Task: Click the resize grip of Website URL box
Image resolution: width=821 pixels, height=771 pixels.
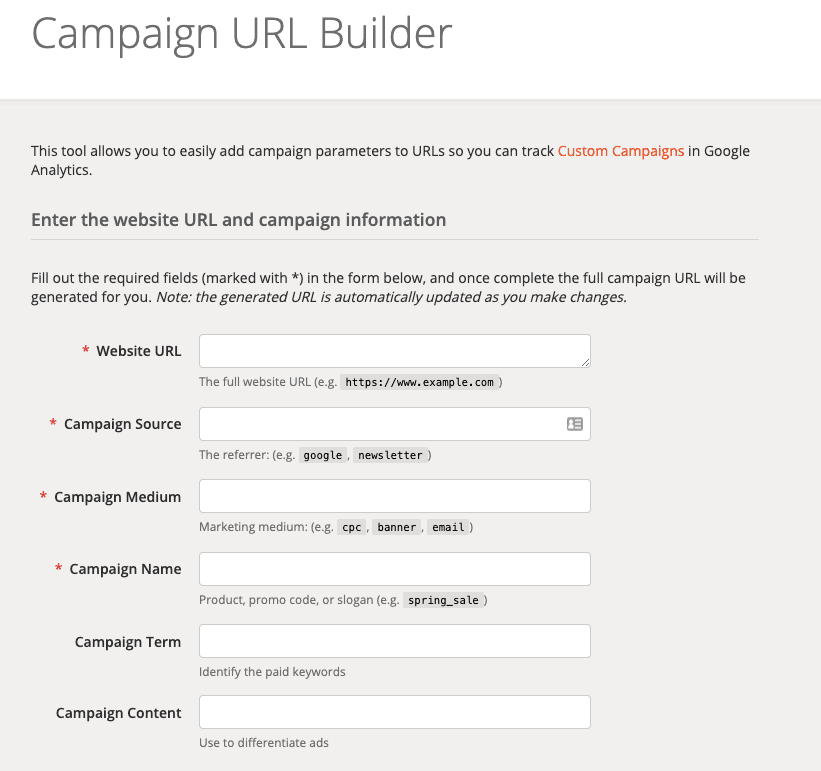Action: tap(585, 362)
